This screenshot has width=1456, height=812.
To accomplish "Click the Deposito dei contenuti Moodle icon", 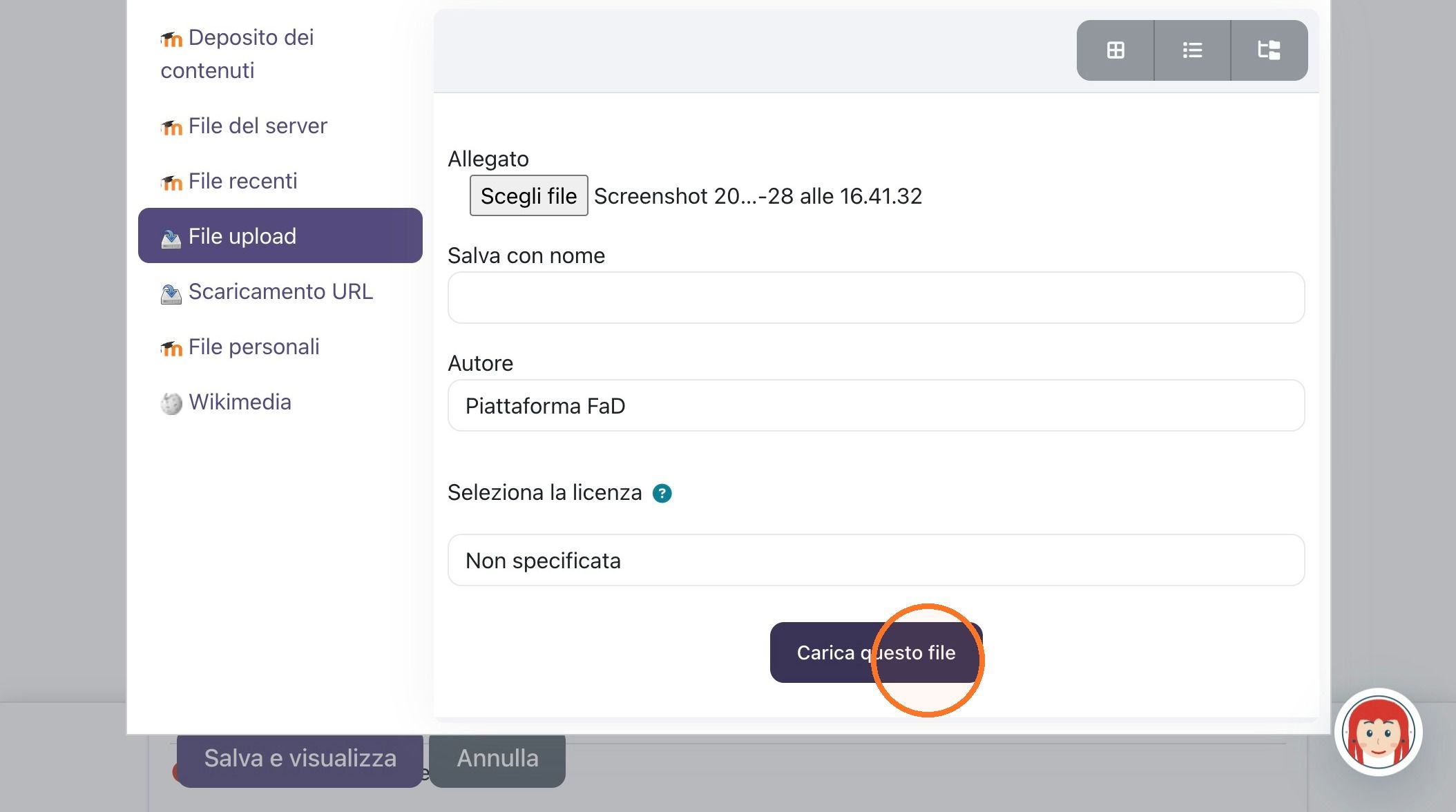I will click(171, 39).
